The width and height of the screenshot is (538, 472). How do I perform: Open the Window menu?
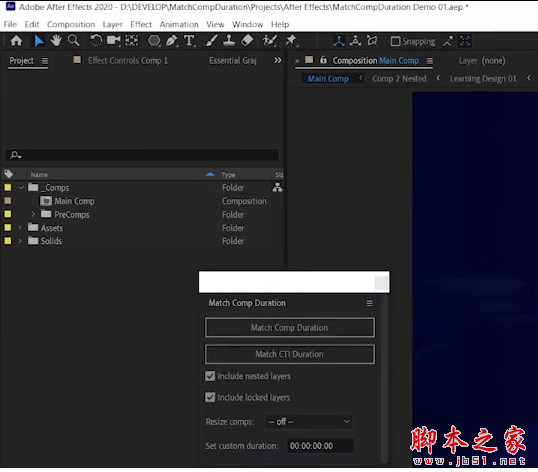click(247, 24)
